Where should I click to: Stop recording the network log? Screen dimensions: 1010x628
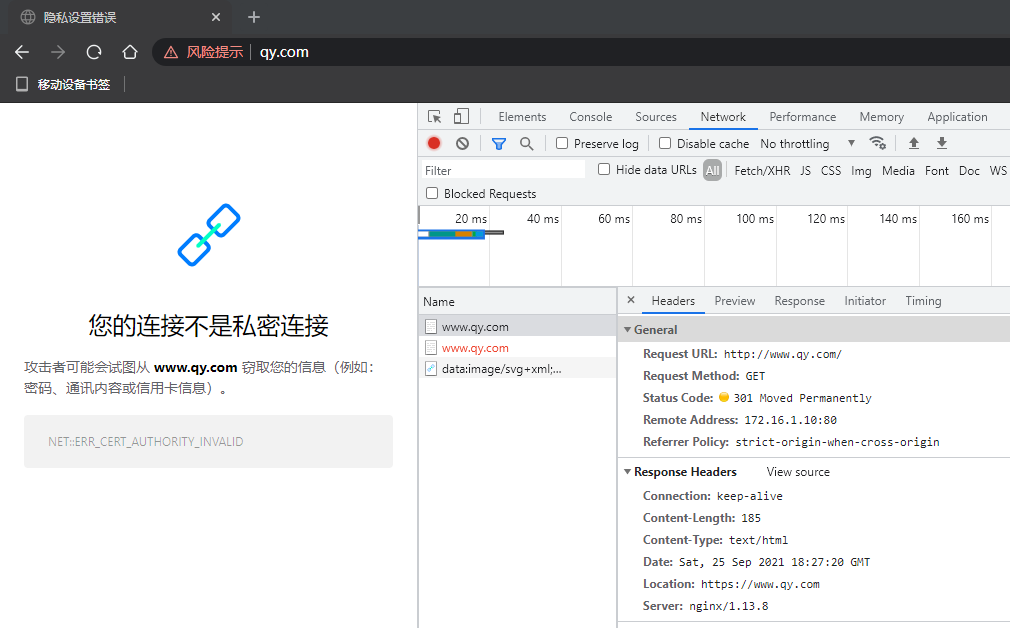(x=434, y=143)
